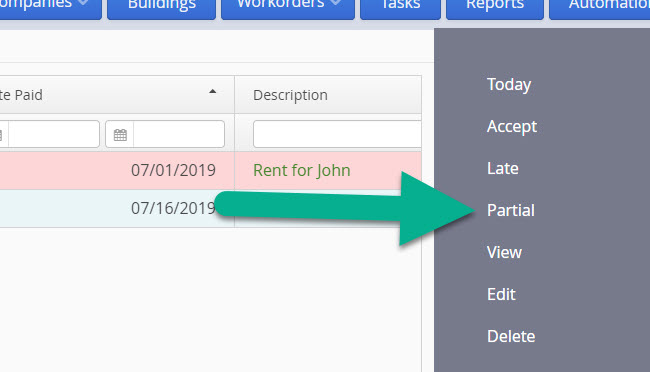Click the Description column header

[x=328, y=95]
